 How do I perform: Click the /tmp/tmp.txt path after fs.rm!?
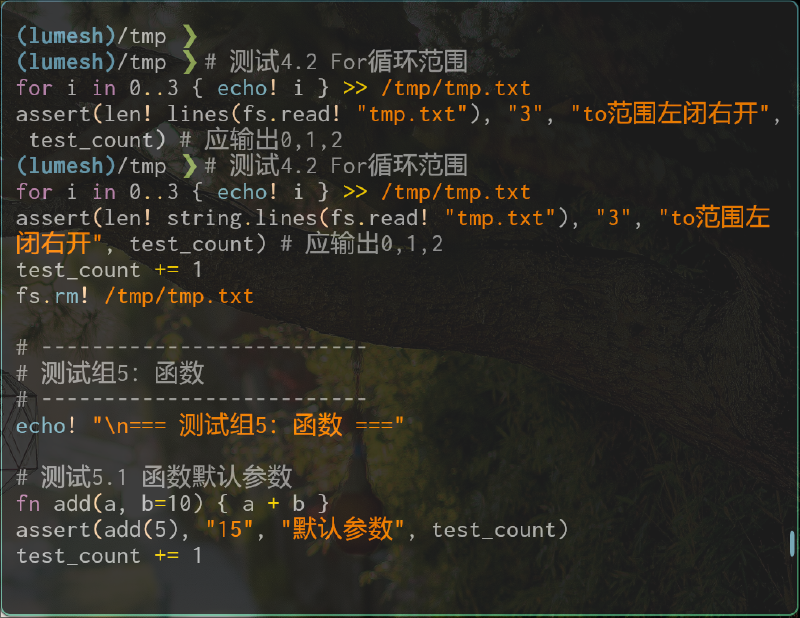click(179, 296)
